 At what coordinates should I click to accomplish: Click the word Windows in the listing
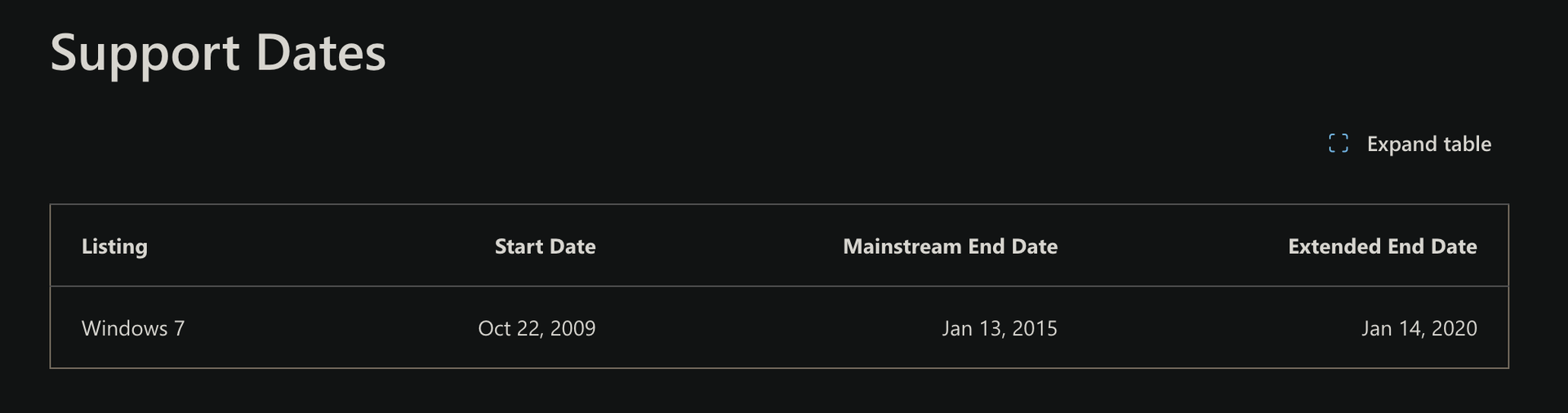(x=125, y=328)
